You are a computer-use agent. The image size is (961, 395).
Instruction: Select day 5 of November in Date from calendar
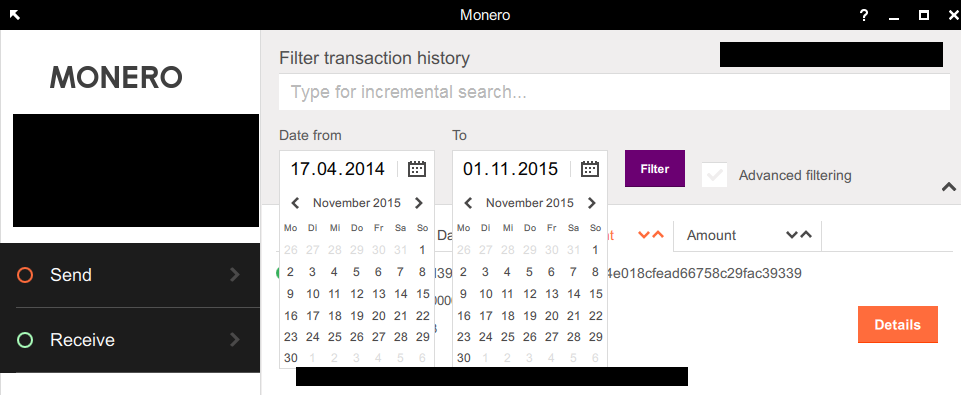pyautogui.click(x=356, y=272)
